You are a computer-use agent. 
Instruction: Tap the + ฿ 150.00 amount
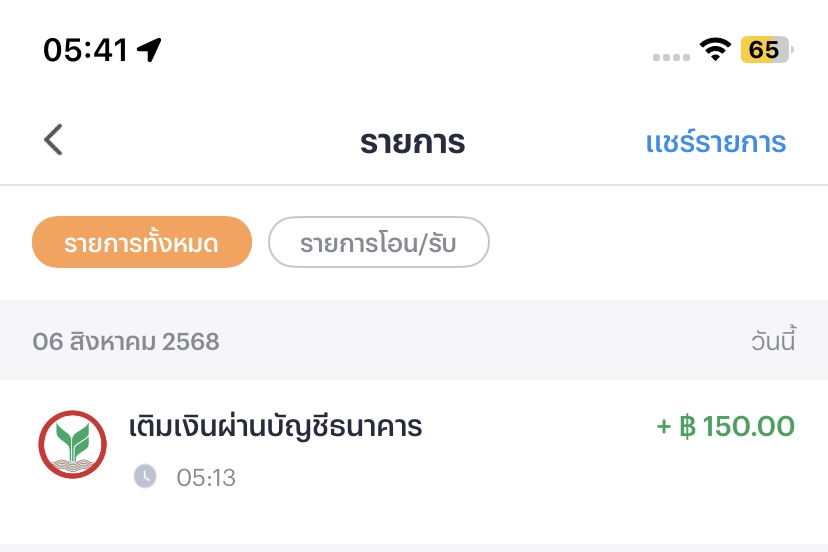click(x=726, y=426)
